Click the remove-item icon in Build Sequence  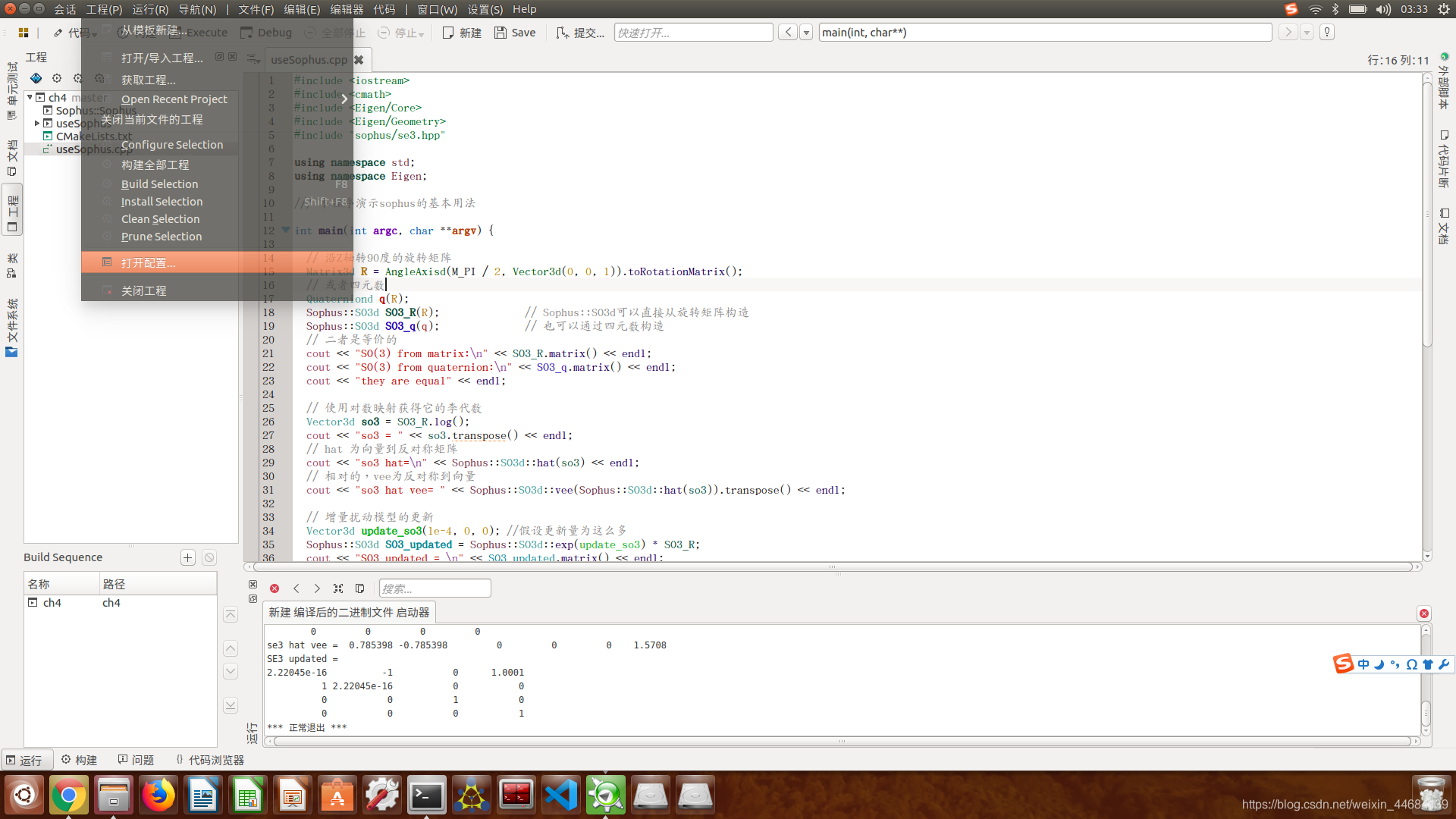pyautogui.click(x=209, y=557)
